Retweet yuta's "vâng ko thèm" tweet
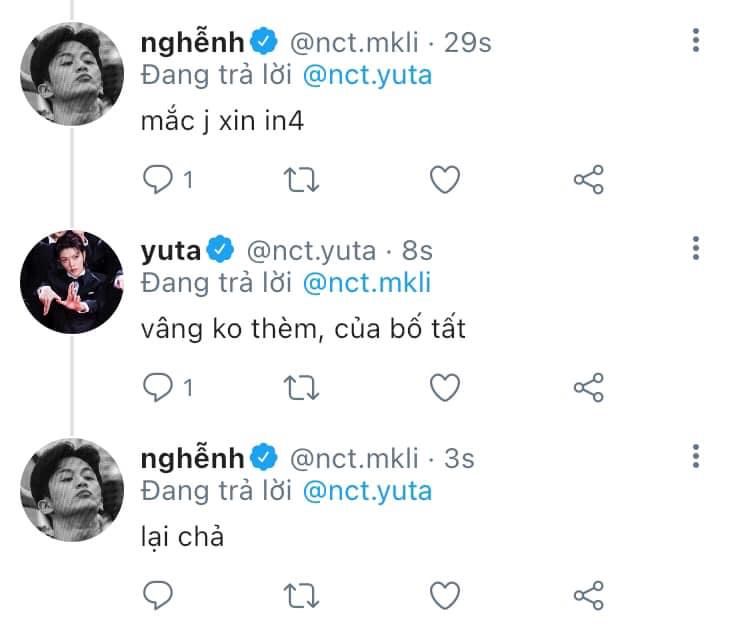This screenshot has width=750, height=627. coord(300,386)
